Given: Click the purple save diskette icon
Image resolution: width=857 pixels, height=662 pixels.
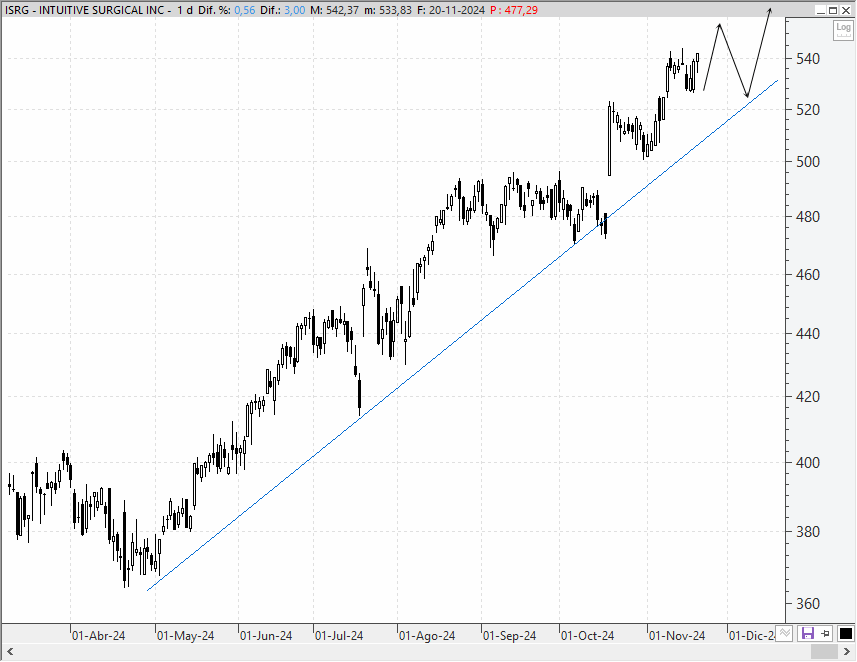Looking at the screenshot, I should pyautogui.click(x=807, y=634).
